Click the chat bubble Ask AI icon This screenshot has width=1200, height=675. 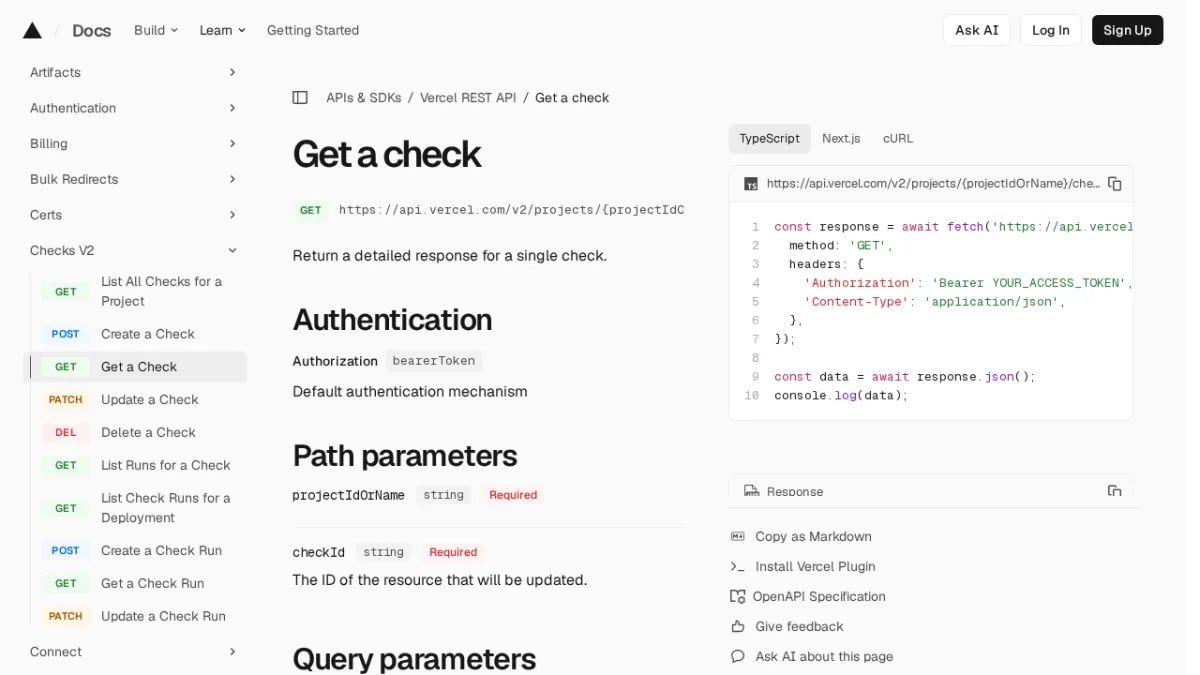(738, 656)
